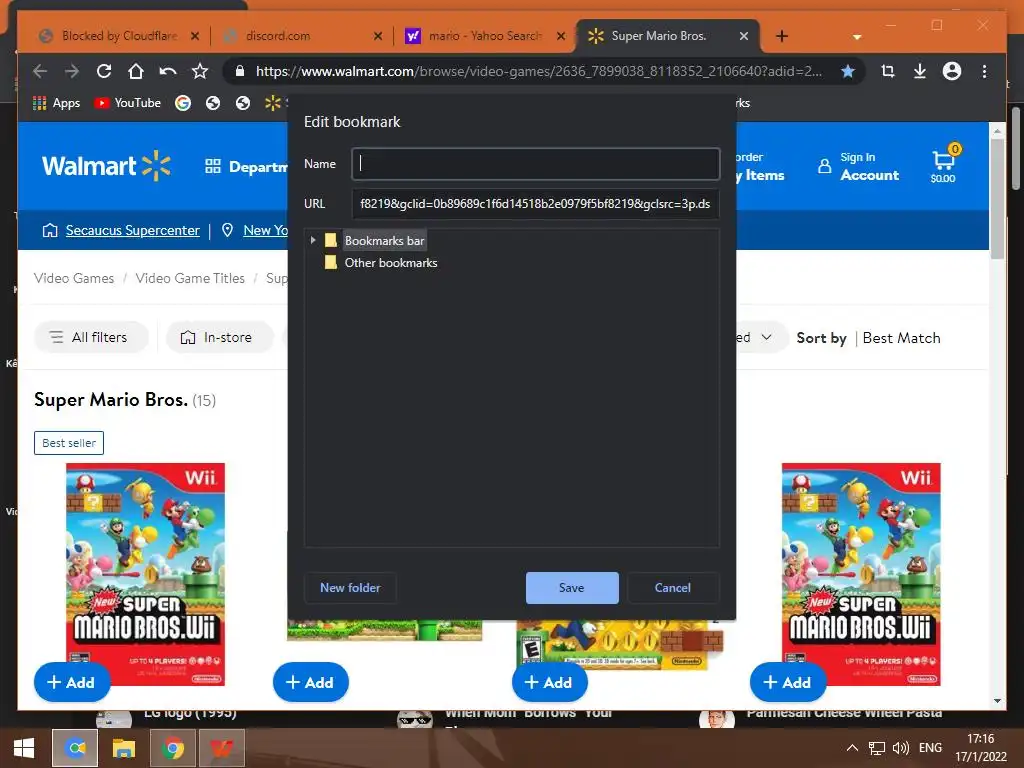Open the Walmart spark bookmark icon
The image size is (1024, 768).
[x=272, y=103]
